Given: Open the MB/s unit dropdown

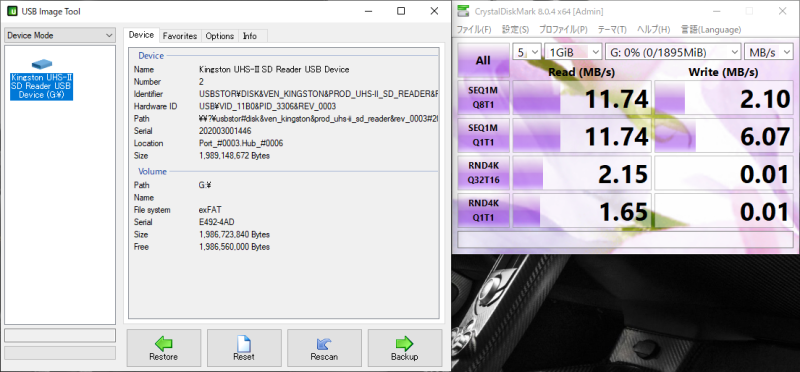Looking at the screenshot, I should 769,52.
